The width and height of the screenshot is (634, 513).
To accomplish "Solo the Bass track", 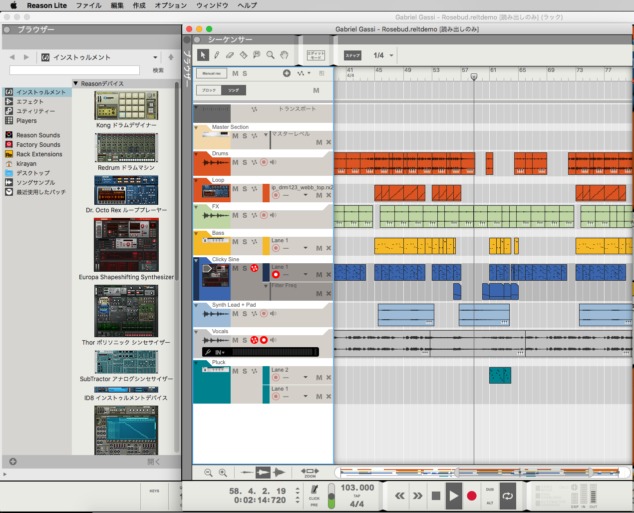I will [245, 241].
